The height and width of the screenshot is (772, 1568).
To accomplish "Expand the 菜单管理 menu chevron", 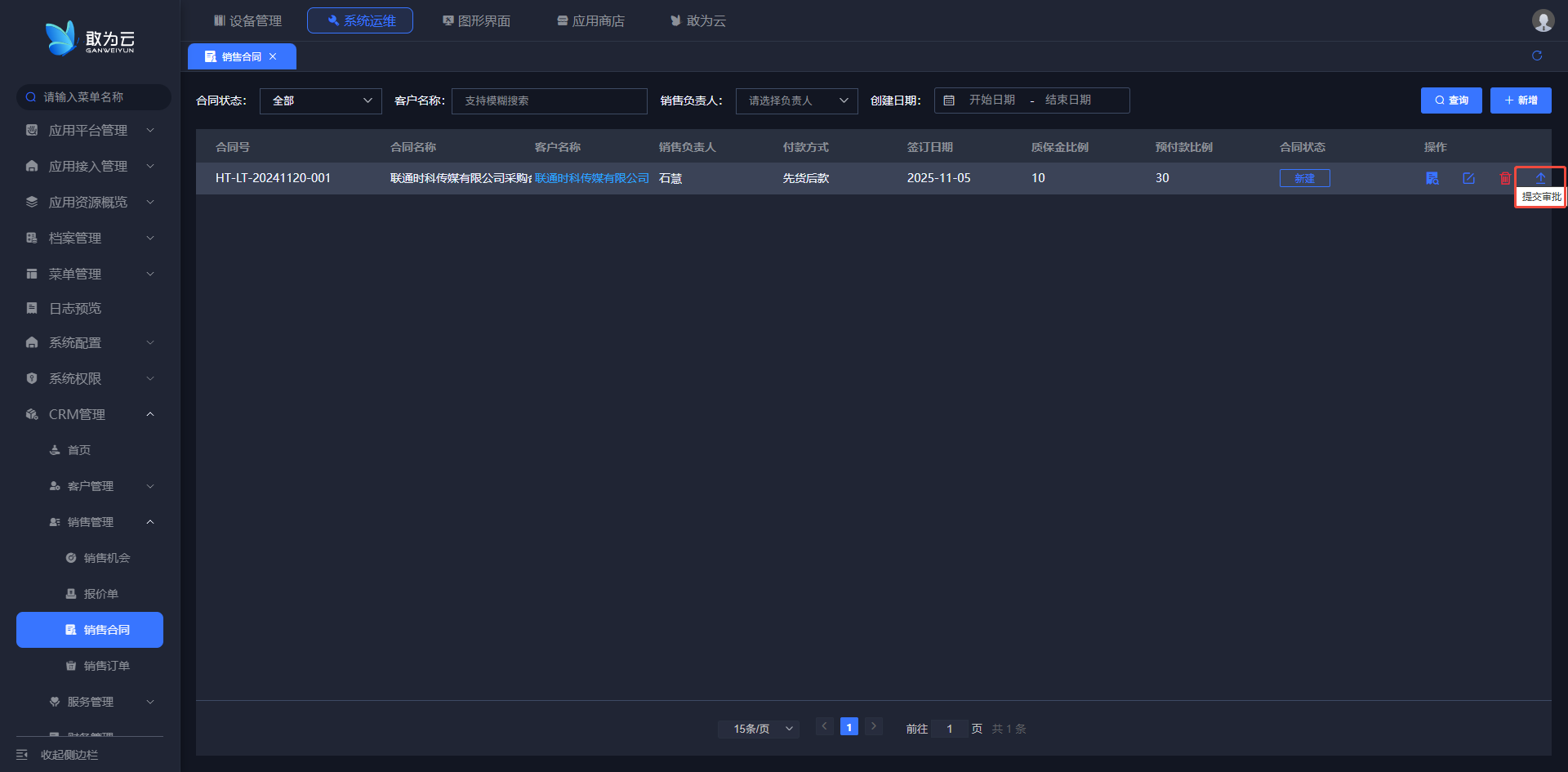I will point(150,274).
